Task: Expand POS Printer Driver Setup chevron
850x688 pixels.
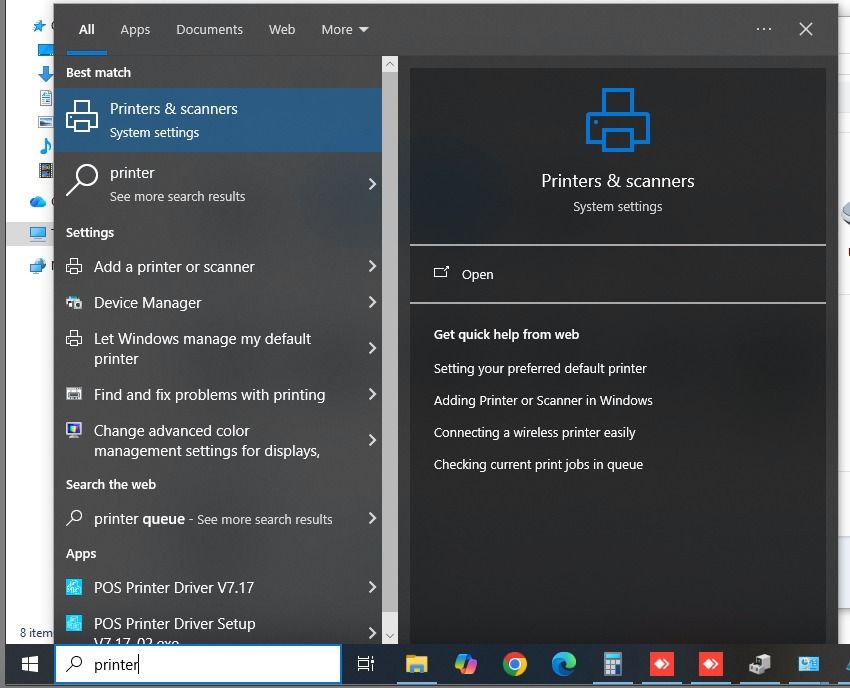Action: (x=372, y=632)
